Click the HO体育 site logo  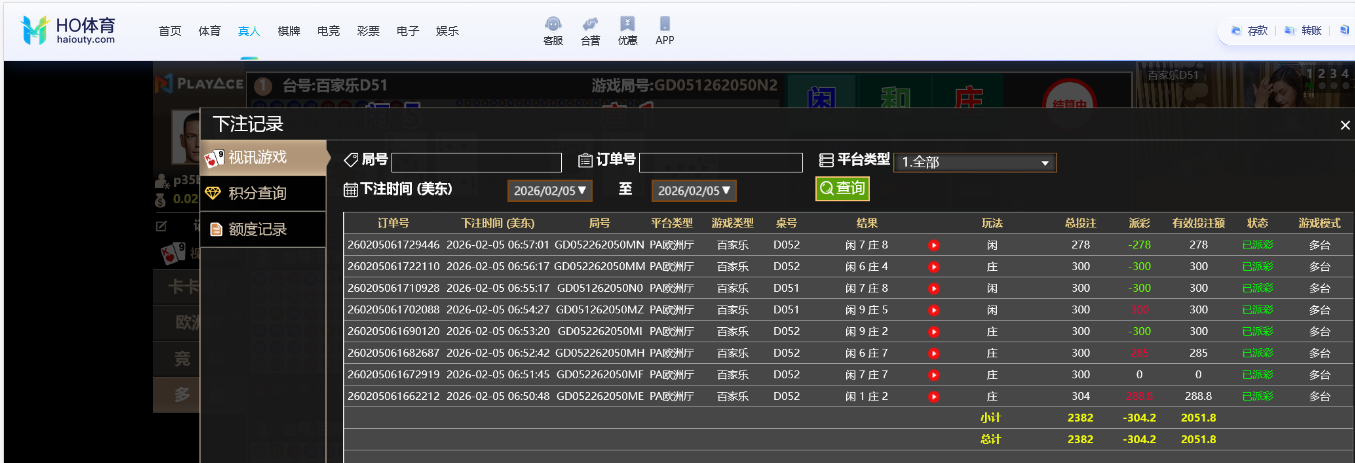(70, 30)
